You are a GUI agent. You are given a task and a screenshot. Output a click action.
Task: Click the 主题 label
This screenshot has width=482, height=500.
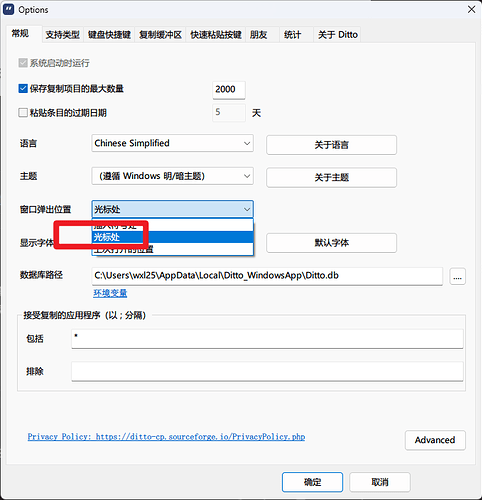coord(28,176)
